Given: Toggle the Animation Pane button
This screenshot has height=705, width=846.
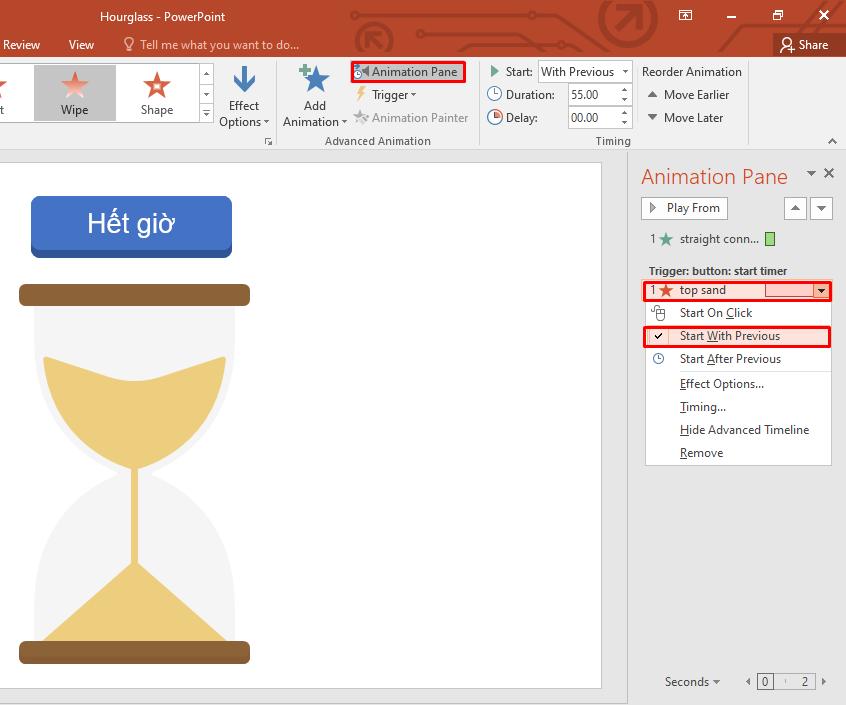Looking at the screenshot, I should pyautogui.click(x=408, y=72).
